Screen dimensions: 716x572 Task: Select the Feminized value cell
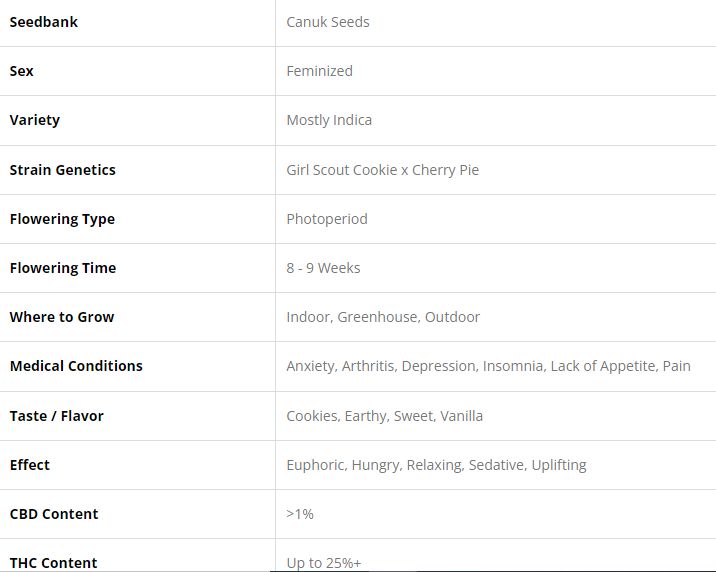[319, 71]
